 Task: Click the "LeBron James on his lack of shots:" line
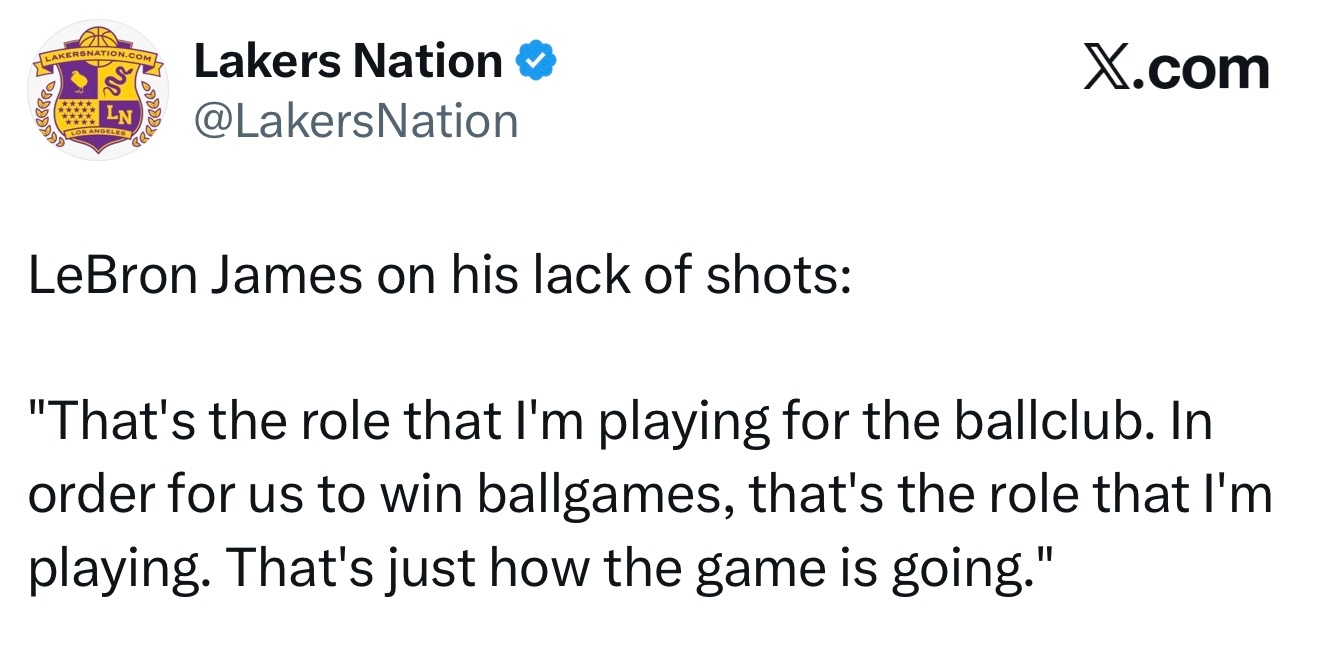(x=439, y=276)
